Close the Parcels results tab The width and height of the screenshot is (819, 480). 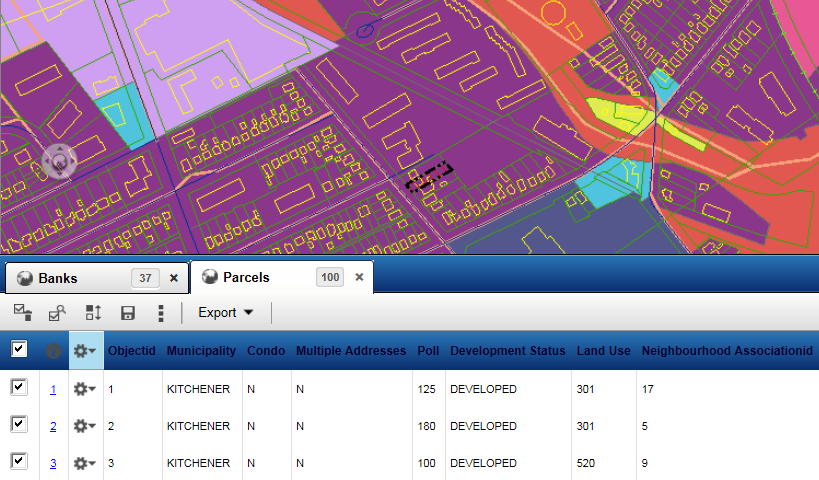358,278
